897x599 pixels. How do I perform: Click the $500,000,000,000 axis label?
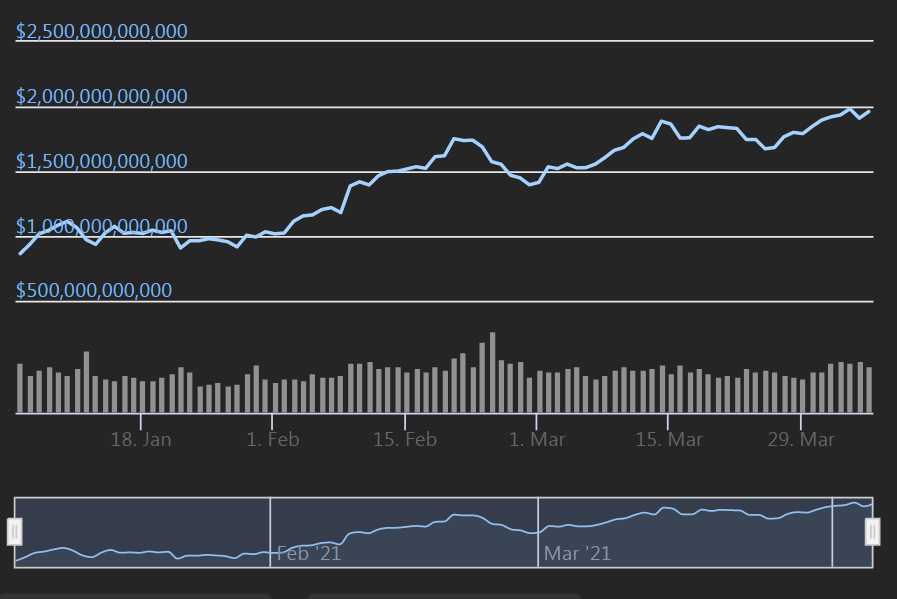pos(94,291)
